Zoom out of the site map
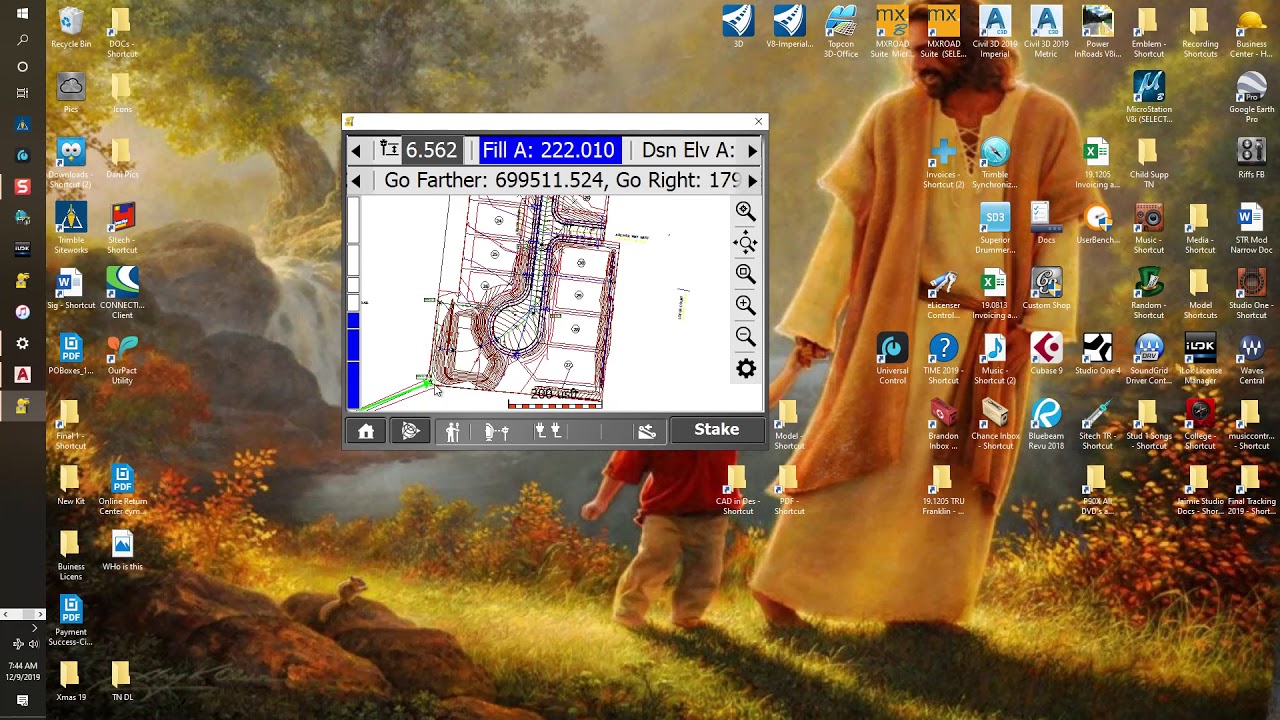The height and width of the screenshot is (720, 1280). [x=745, y=337]
